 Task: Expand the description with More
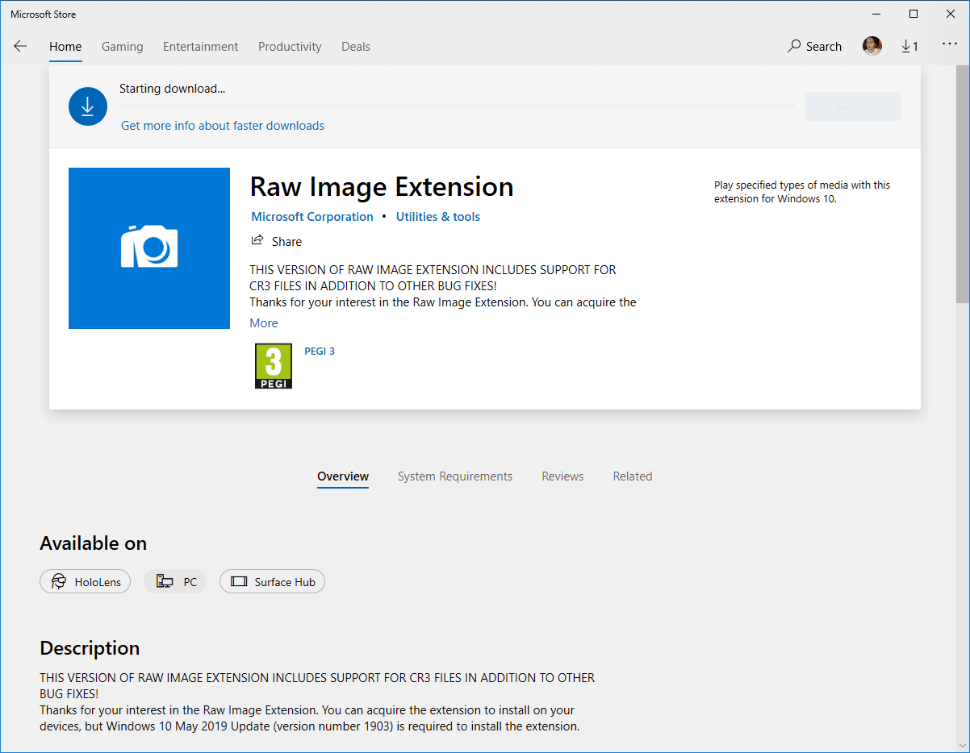(x=264, y=323)
